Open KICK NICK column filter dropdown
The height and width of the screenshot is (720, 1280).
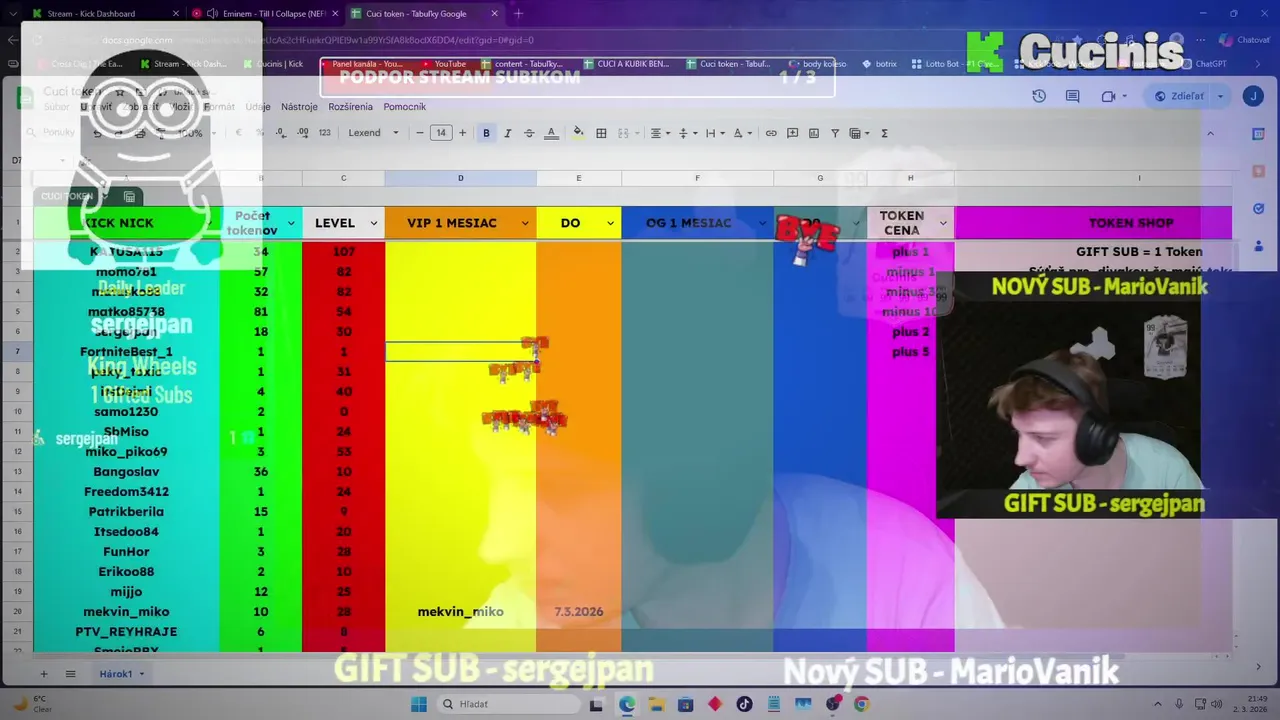tap(208, 223)
